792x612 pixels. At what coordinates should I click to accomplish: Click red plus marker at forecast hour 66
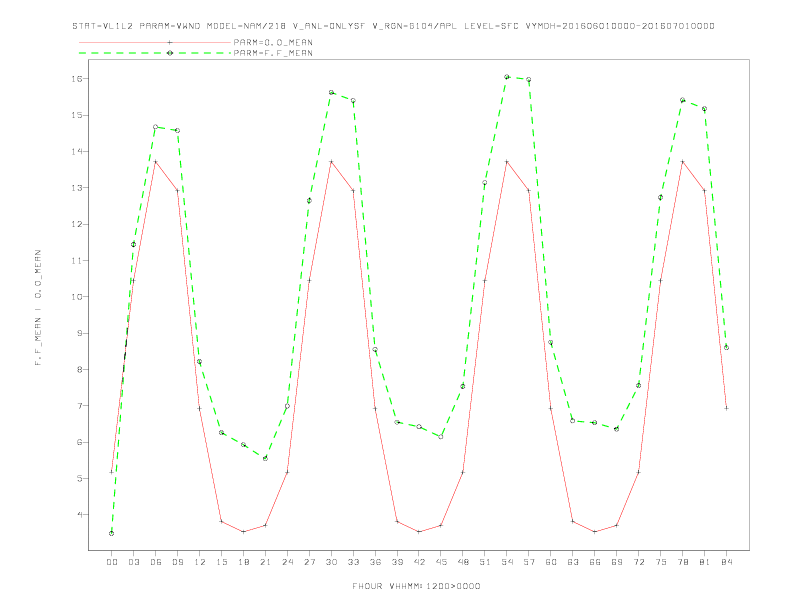click(595, 532)
